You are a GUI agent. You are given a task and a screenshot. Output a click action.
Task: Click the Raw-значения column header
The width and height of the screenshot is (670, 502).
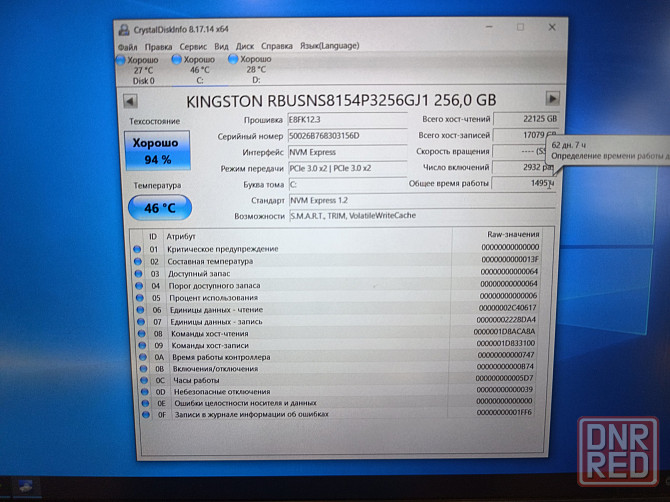coord(508,234)
